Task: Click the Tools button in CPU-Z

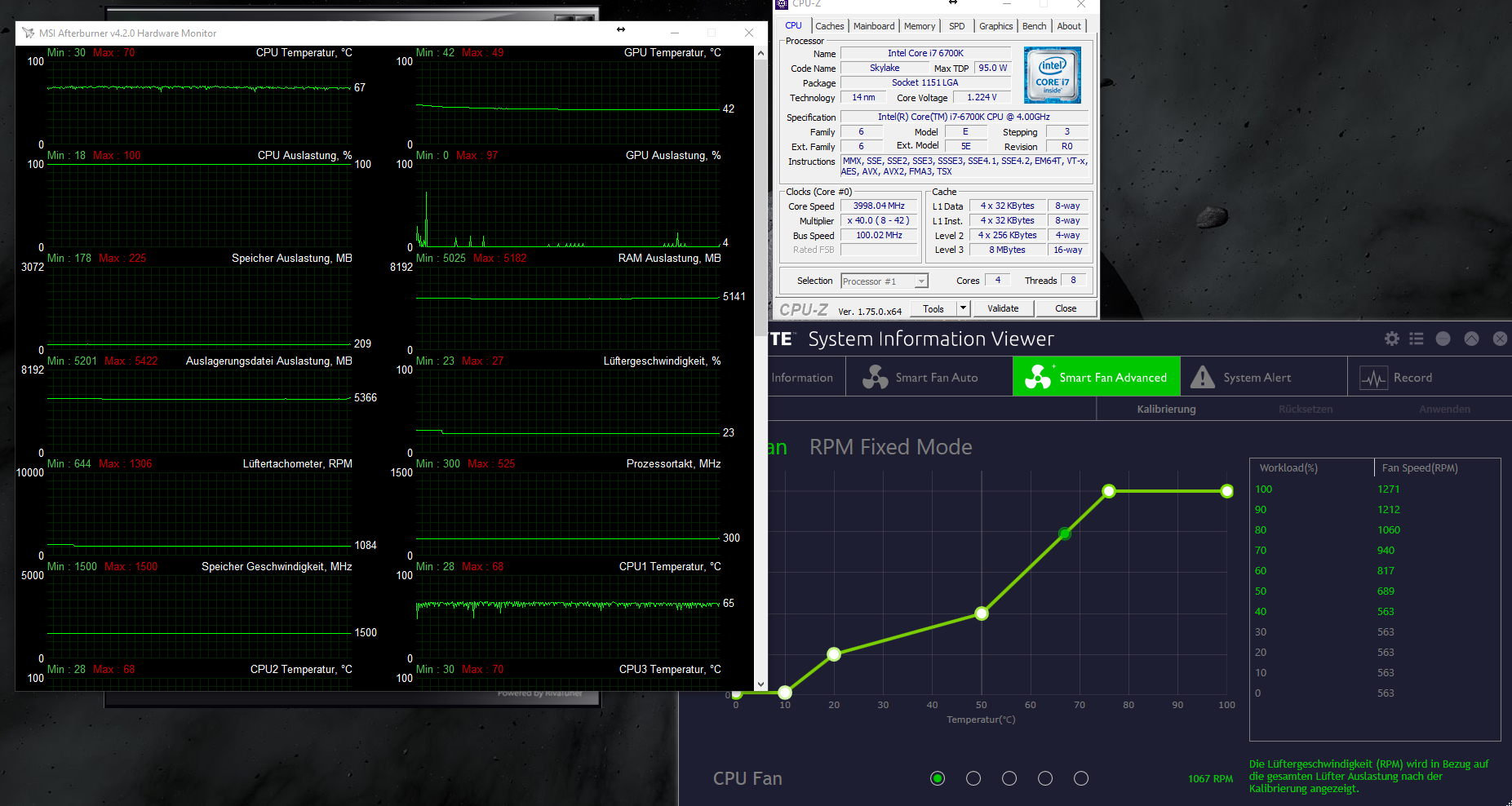Action: click(933, 308)
